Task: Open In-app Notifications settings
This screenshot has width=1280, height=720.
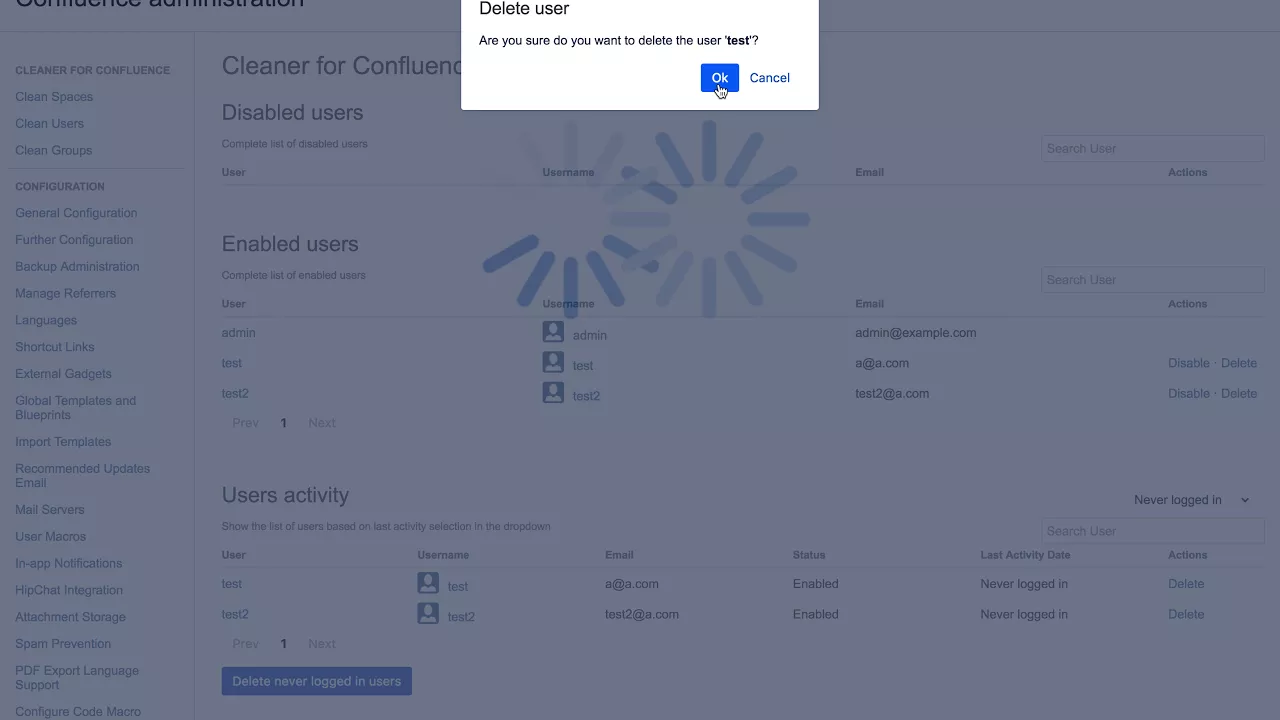Action: 68,564
